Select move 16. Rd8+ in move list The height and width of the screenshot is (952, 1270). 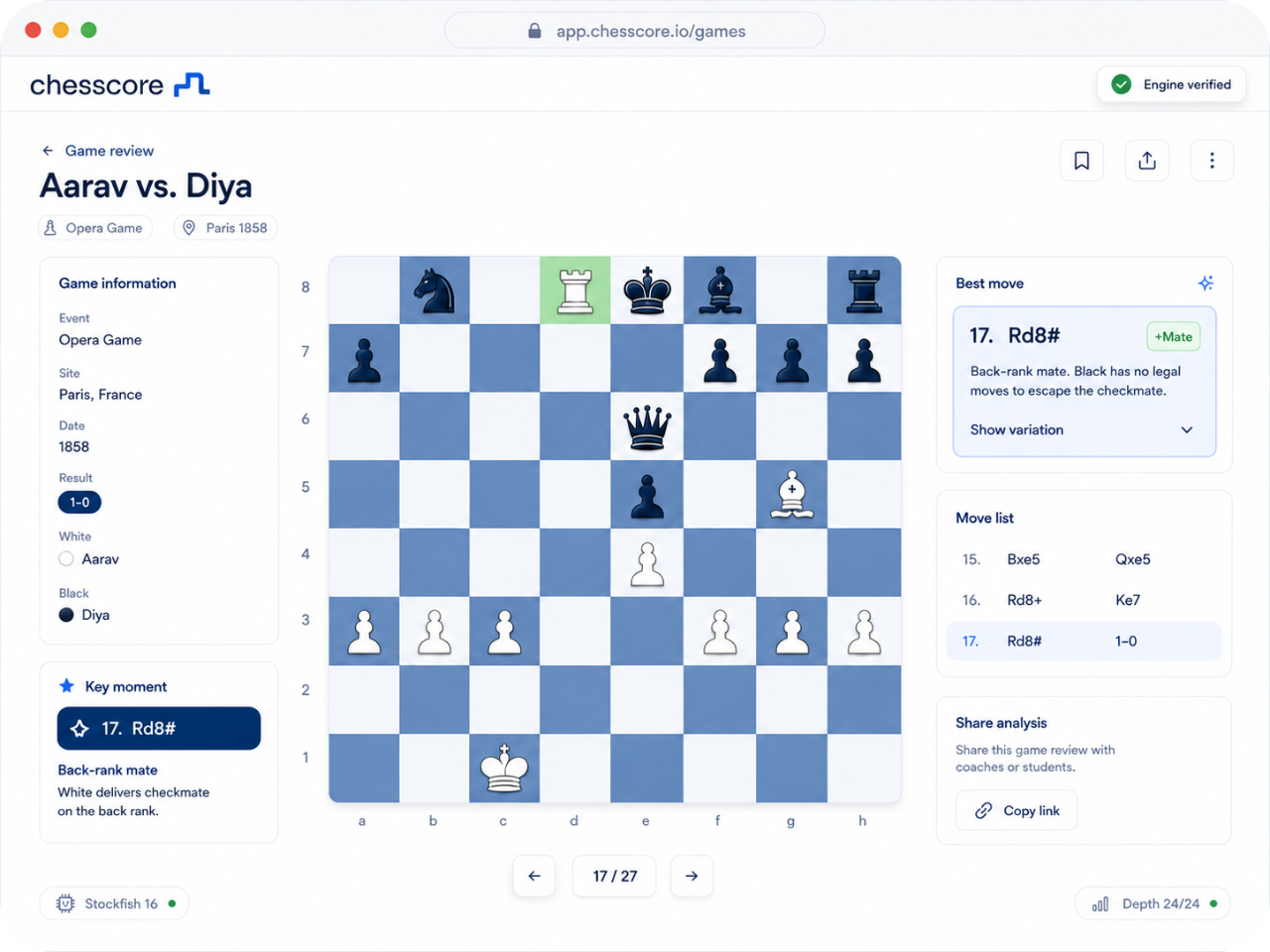click(1025, 600)
